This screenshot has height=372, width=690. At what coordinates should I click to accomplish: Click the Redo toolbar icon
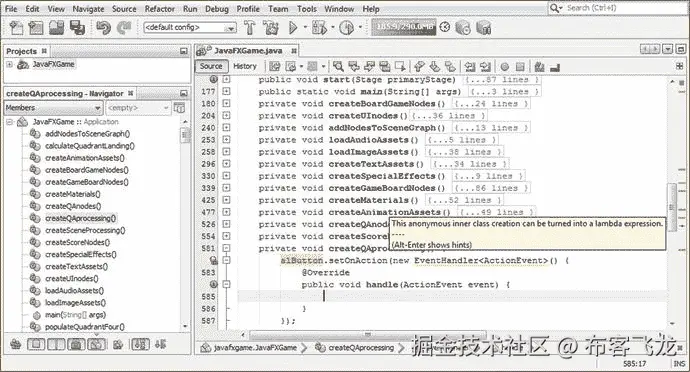[x=124, y=28]
